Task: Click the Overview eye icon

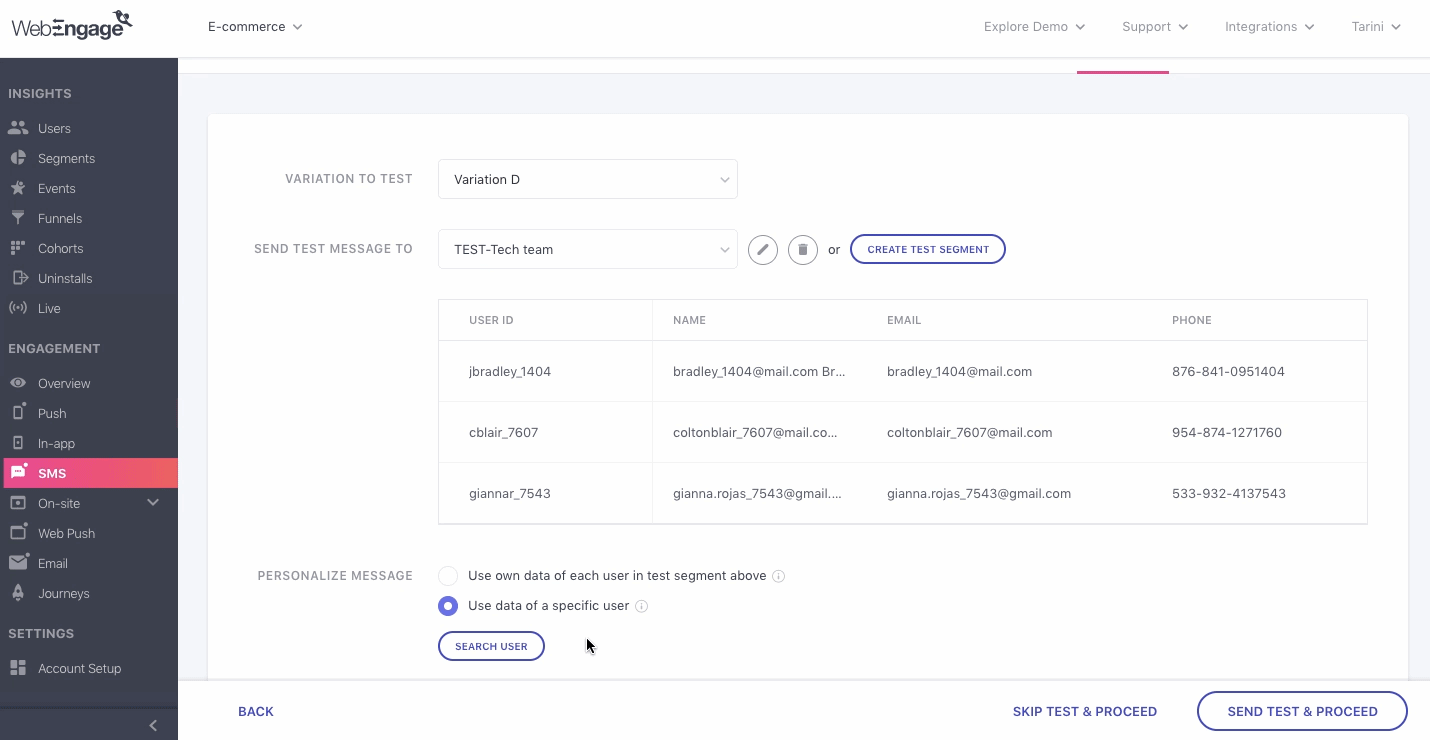Action: click(x=18, y=383)
